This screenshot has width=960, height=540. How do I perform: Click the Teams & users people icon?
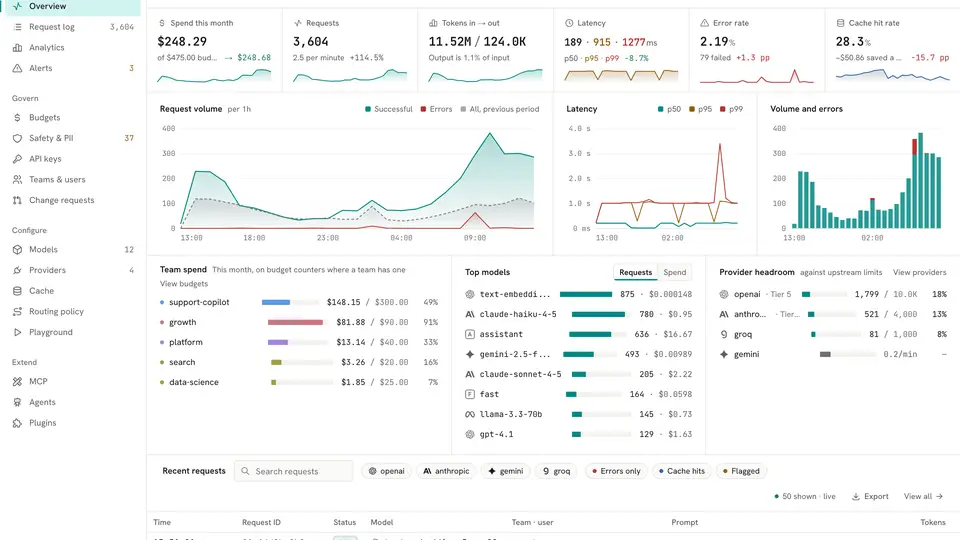(x=17, y=179)
